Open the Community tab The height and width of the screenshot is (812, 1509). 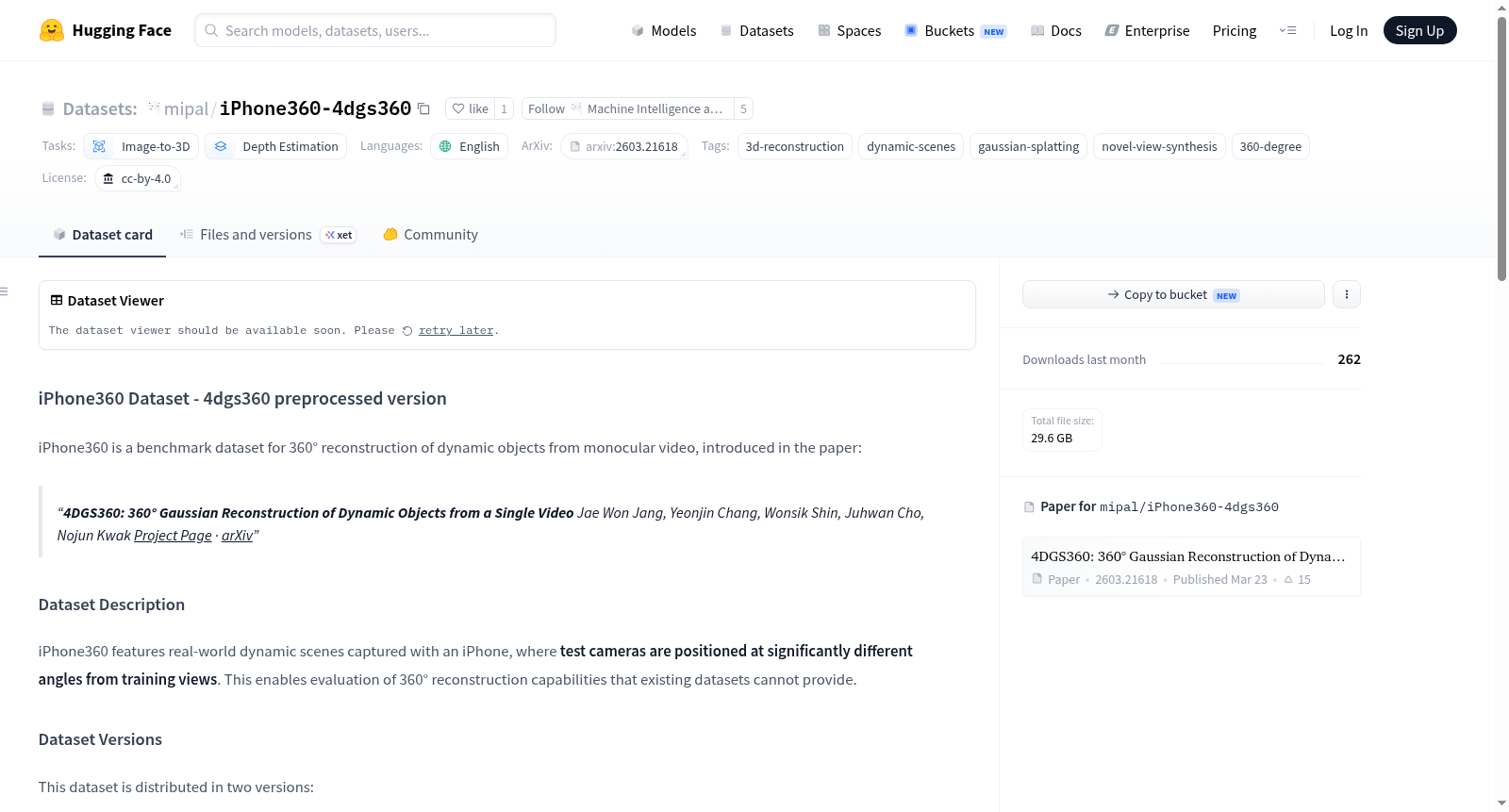tap(430, 235)
